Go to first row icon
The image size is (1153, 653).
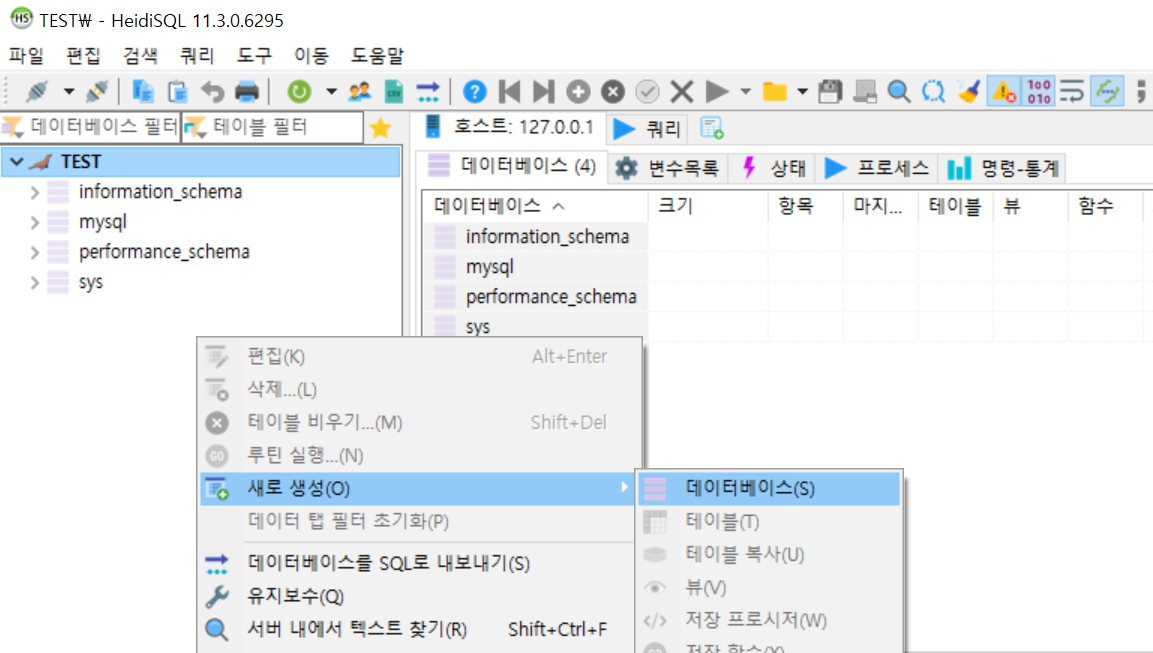[509, 92]
